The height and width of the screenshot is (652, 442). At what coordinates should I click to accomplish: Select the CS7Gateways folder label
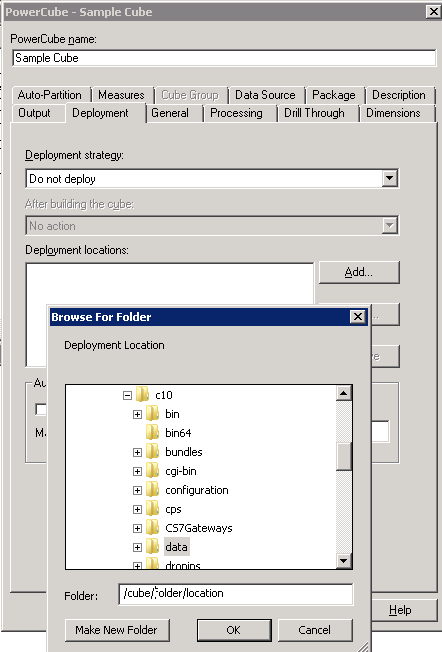(x=199, y=528)
